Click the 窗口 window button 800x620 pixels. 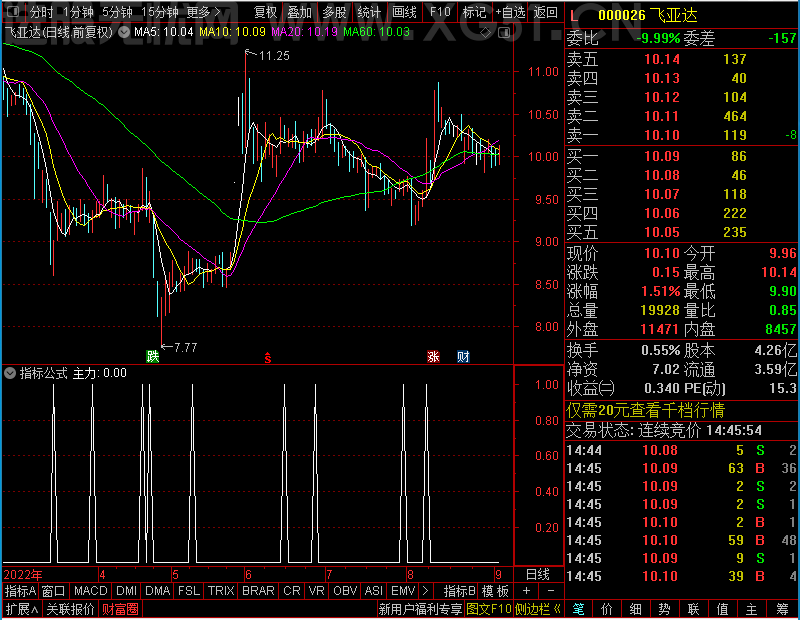pos(54,591)
